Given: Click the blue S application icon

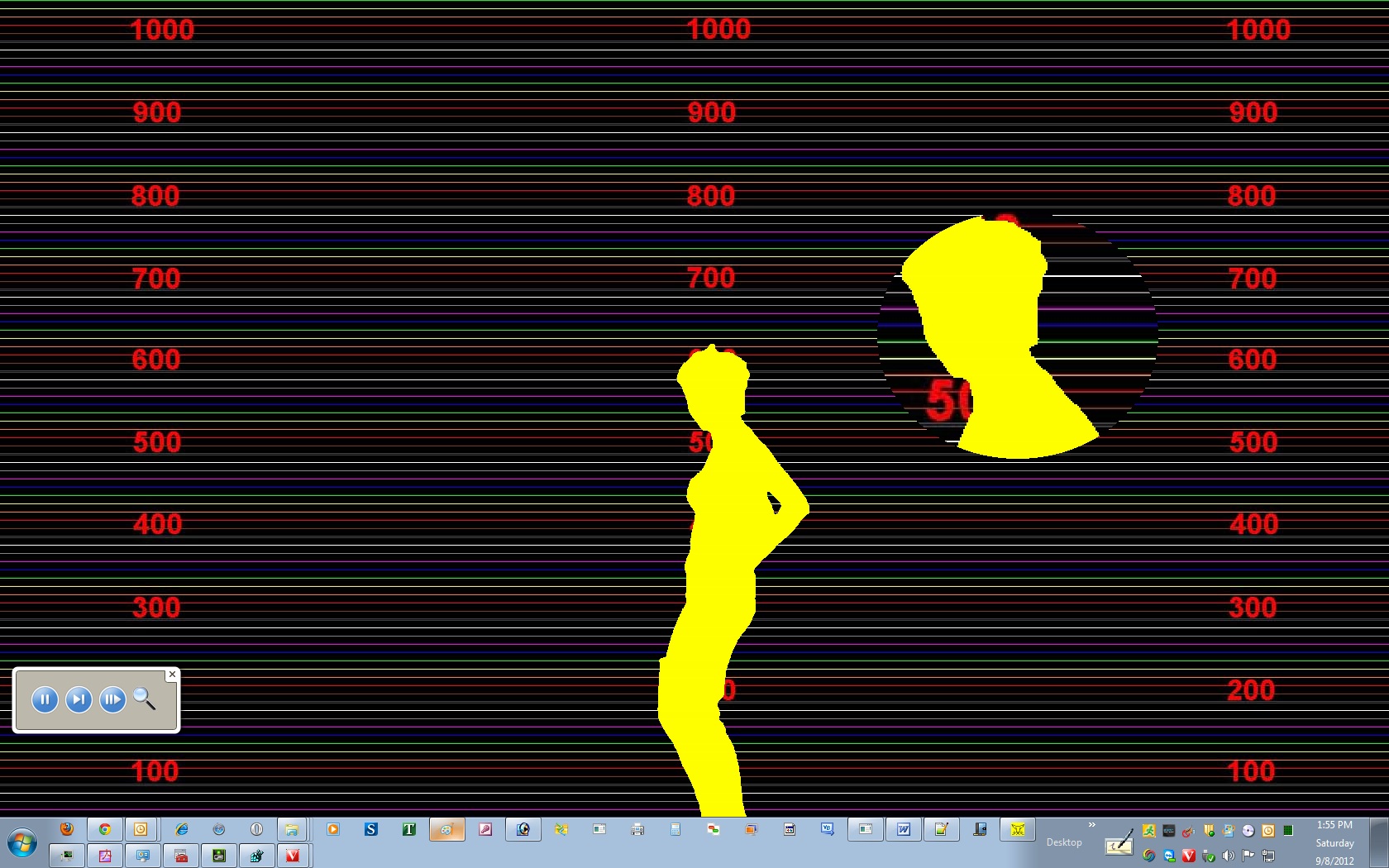Looking at the screenshot, I should [371, 829].
